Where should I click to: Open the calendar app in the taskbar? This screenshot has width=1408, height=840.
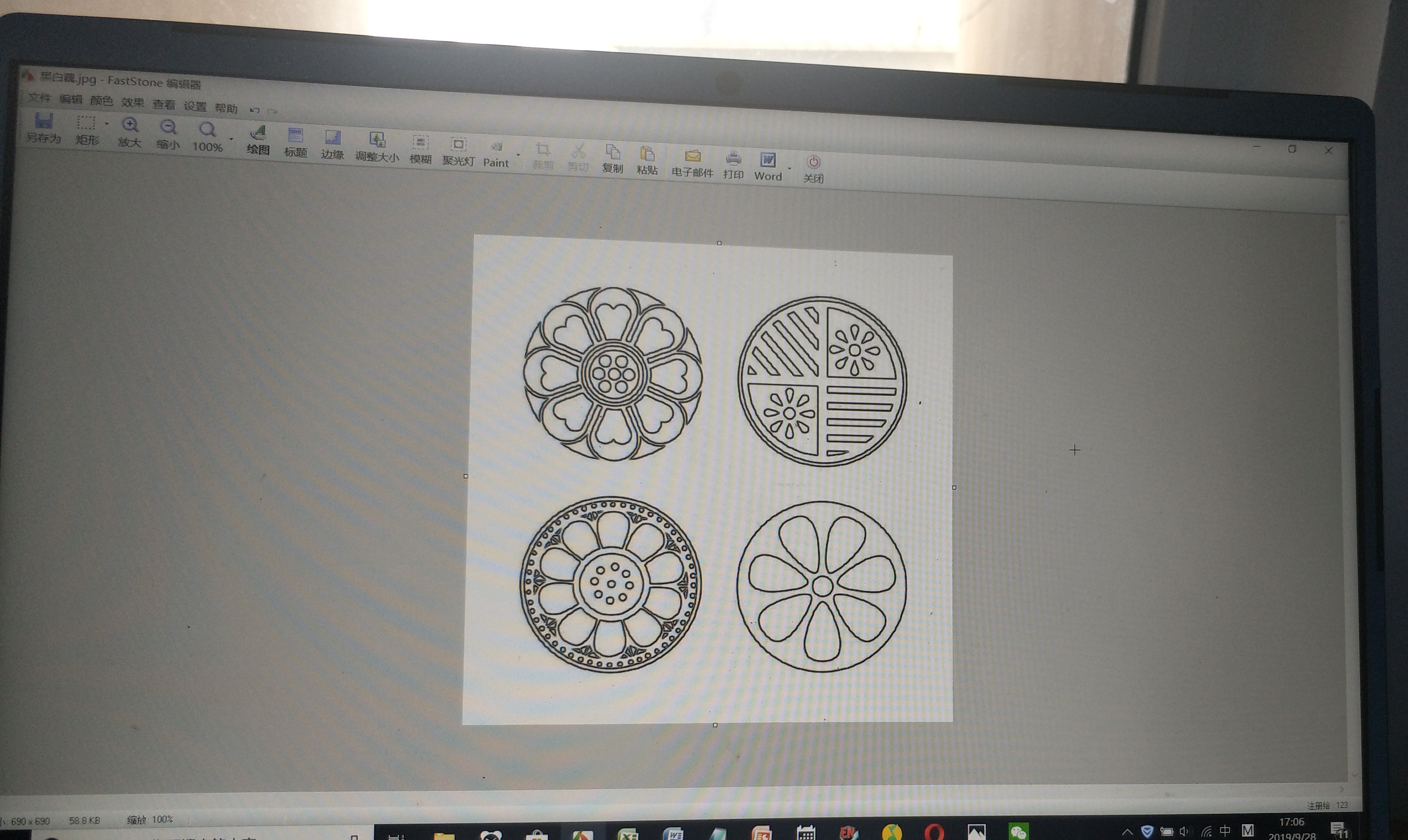(x=806, y=833)
